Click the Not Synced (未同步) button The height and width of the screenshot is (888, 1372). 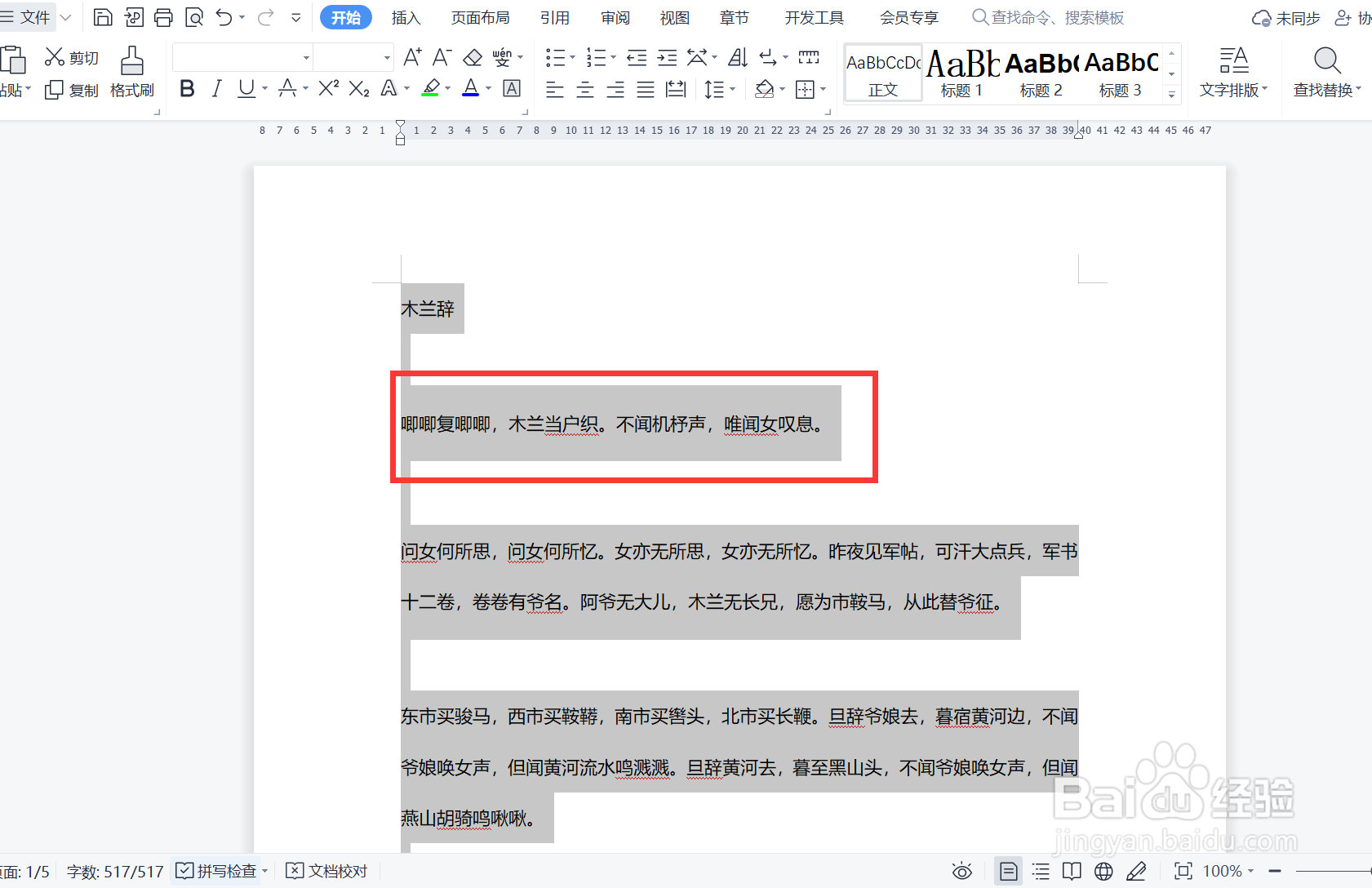tap(1286, 18)
